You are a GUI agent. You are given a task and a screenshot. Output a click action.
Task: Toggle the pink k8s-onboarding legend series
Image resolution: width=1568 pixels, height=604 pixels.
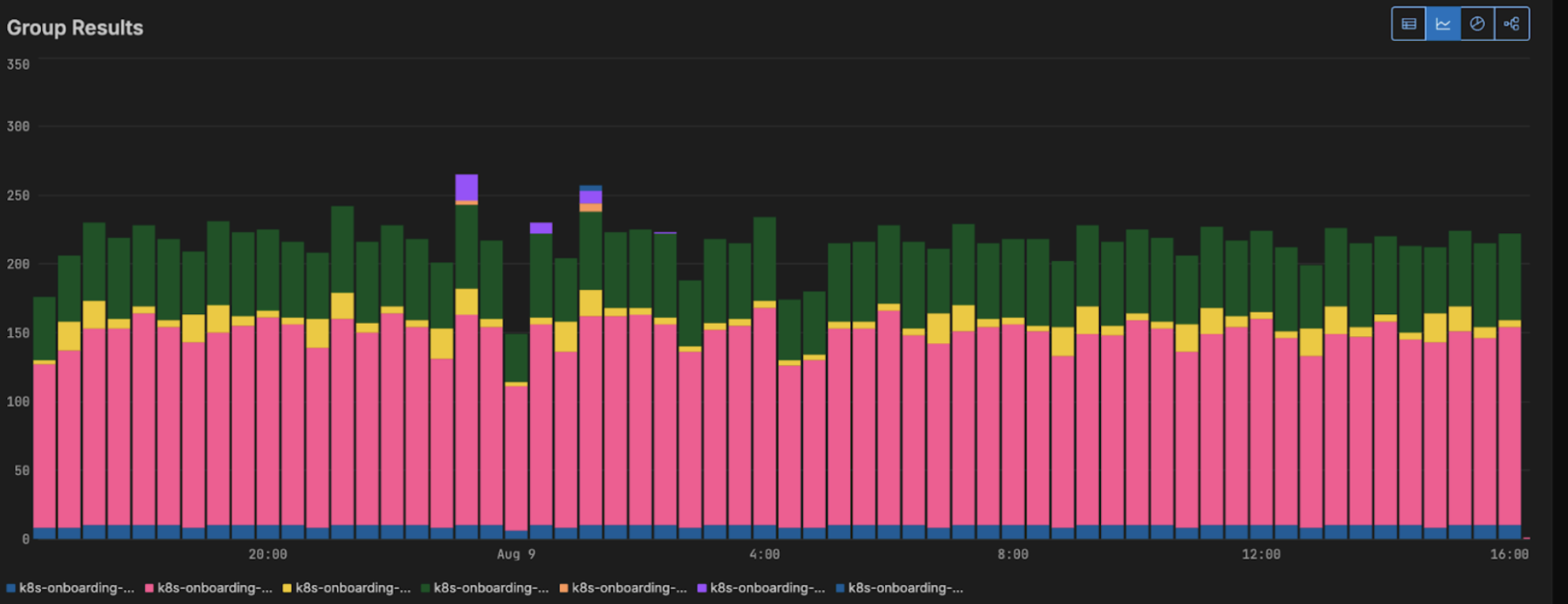coord(208,588)
